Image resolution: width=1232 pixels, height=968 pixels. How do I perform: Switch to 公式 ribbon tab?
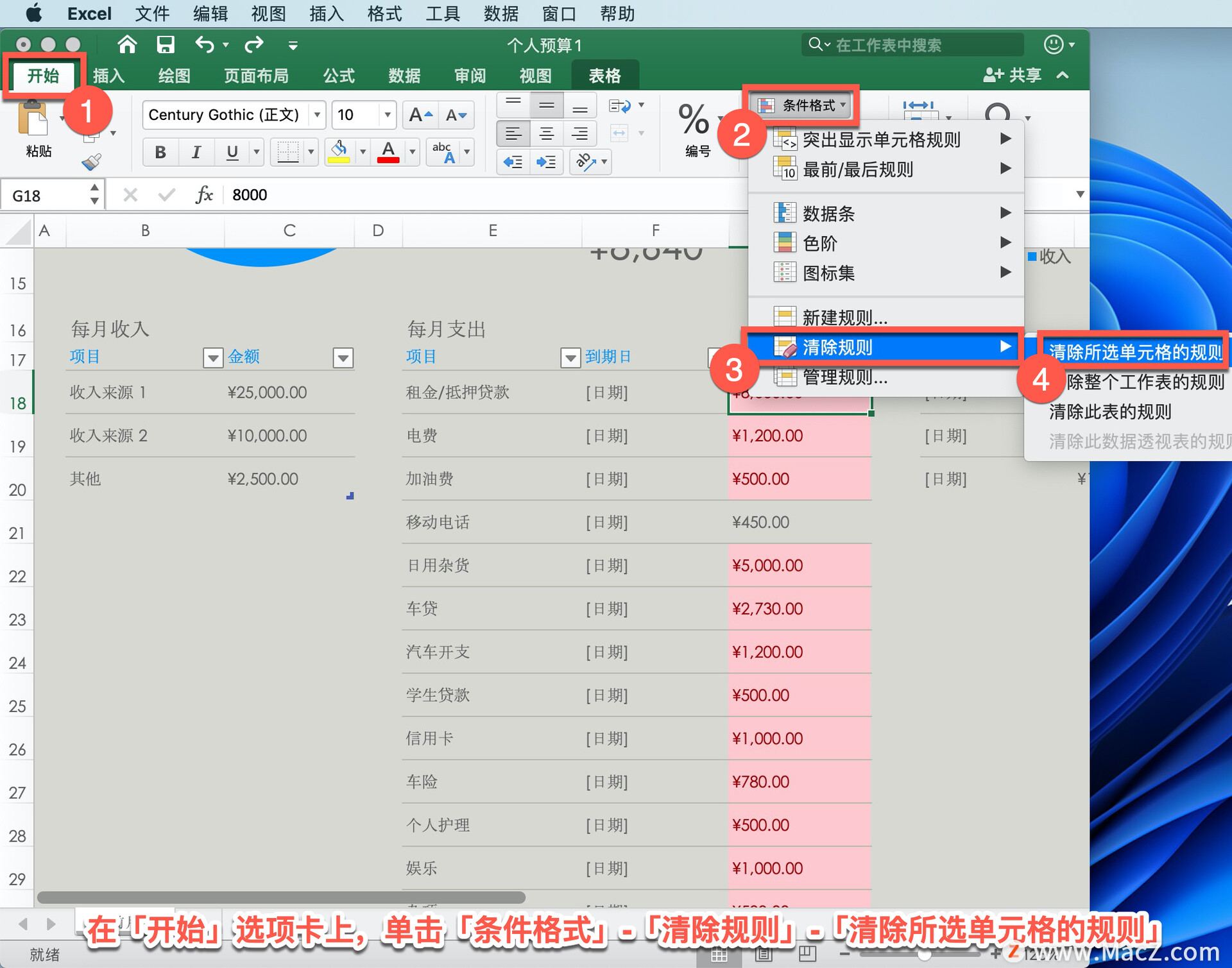tap(339, 76)
